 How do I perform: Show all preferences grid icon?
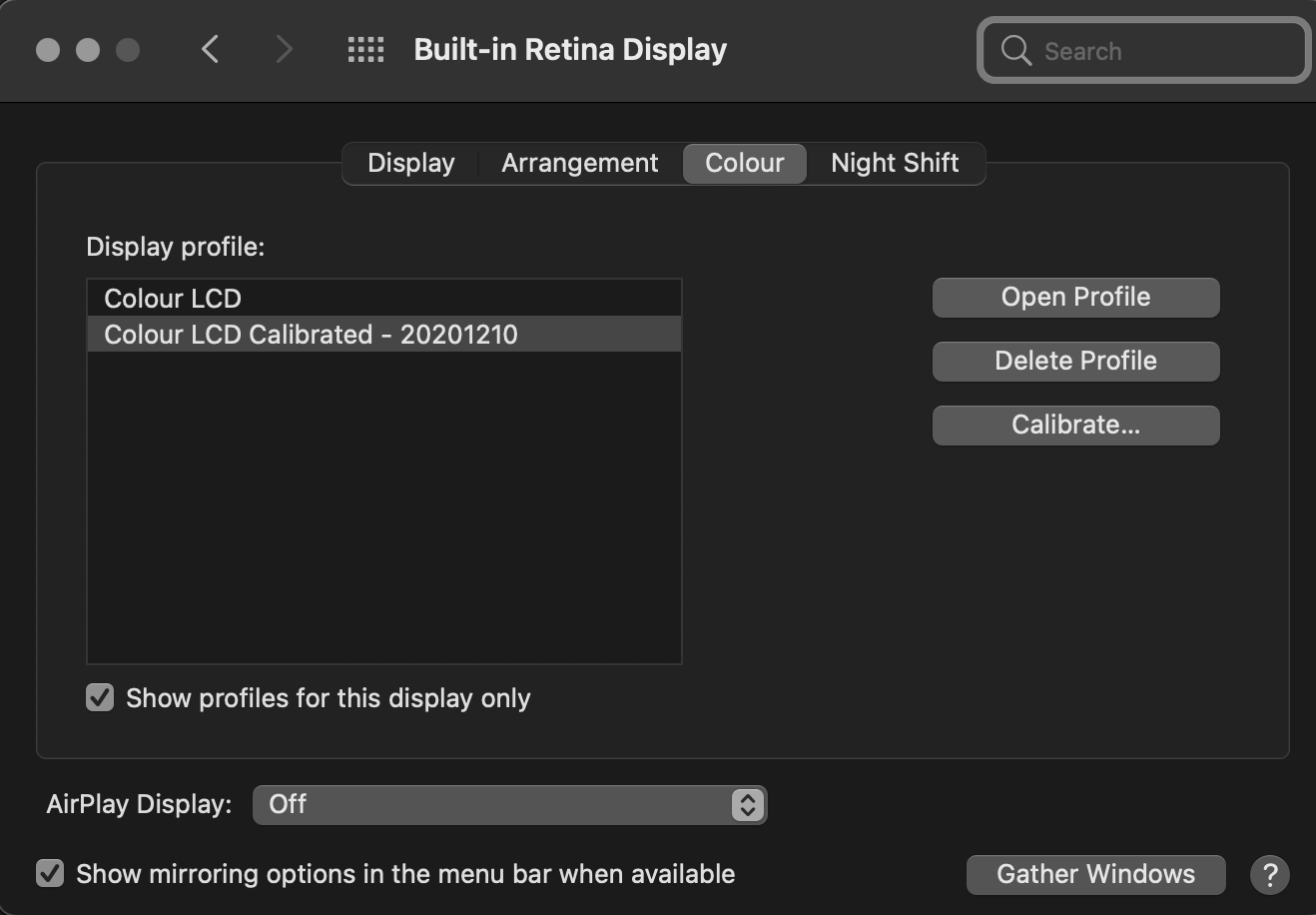[365, 49]
